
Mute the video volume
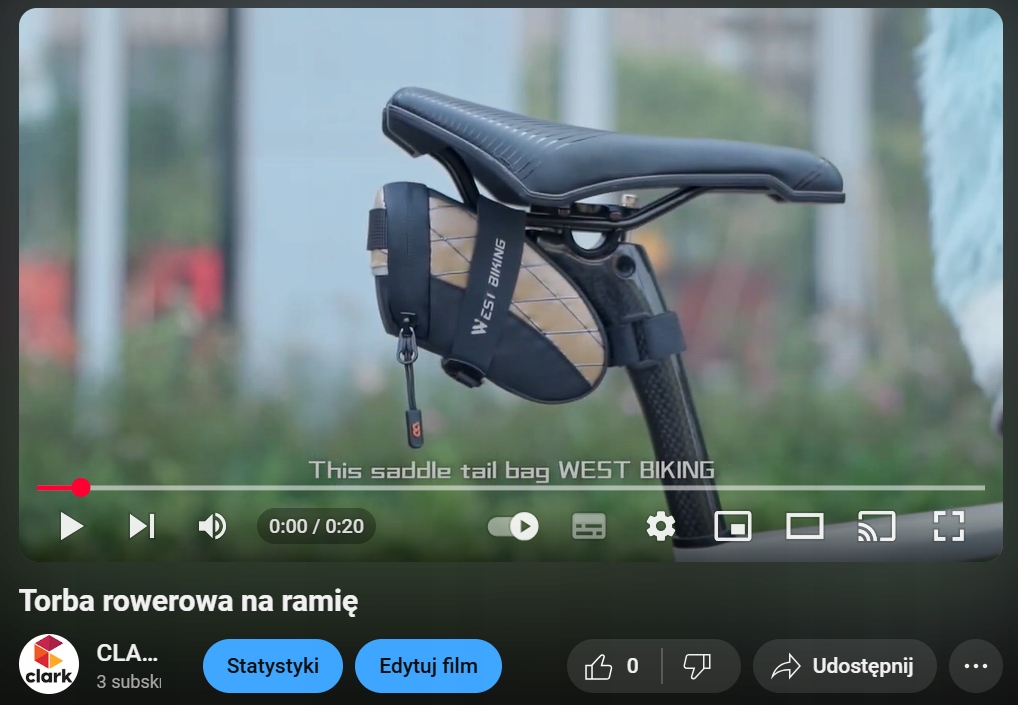coord(212,526)
